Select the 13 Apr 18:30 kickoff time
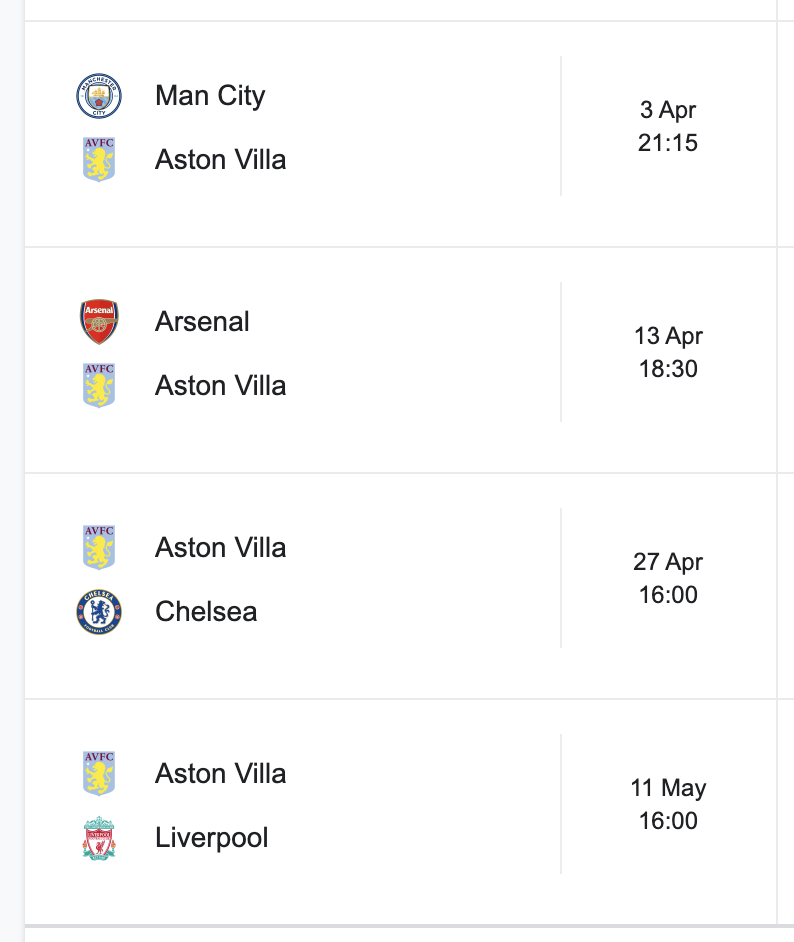The height and width of the screenshot is (942, 794). pyautogui.click(x=668, y=352)
